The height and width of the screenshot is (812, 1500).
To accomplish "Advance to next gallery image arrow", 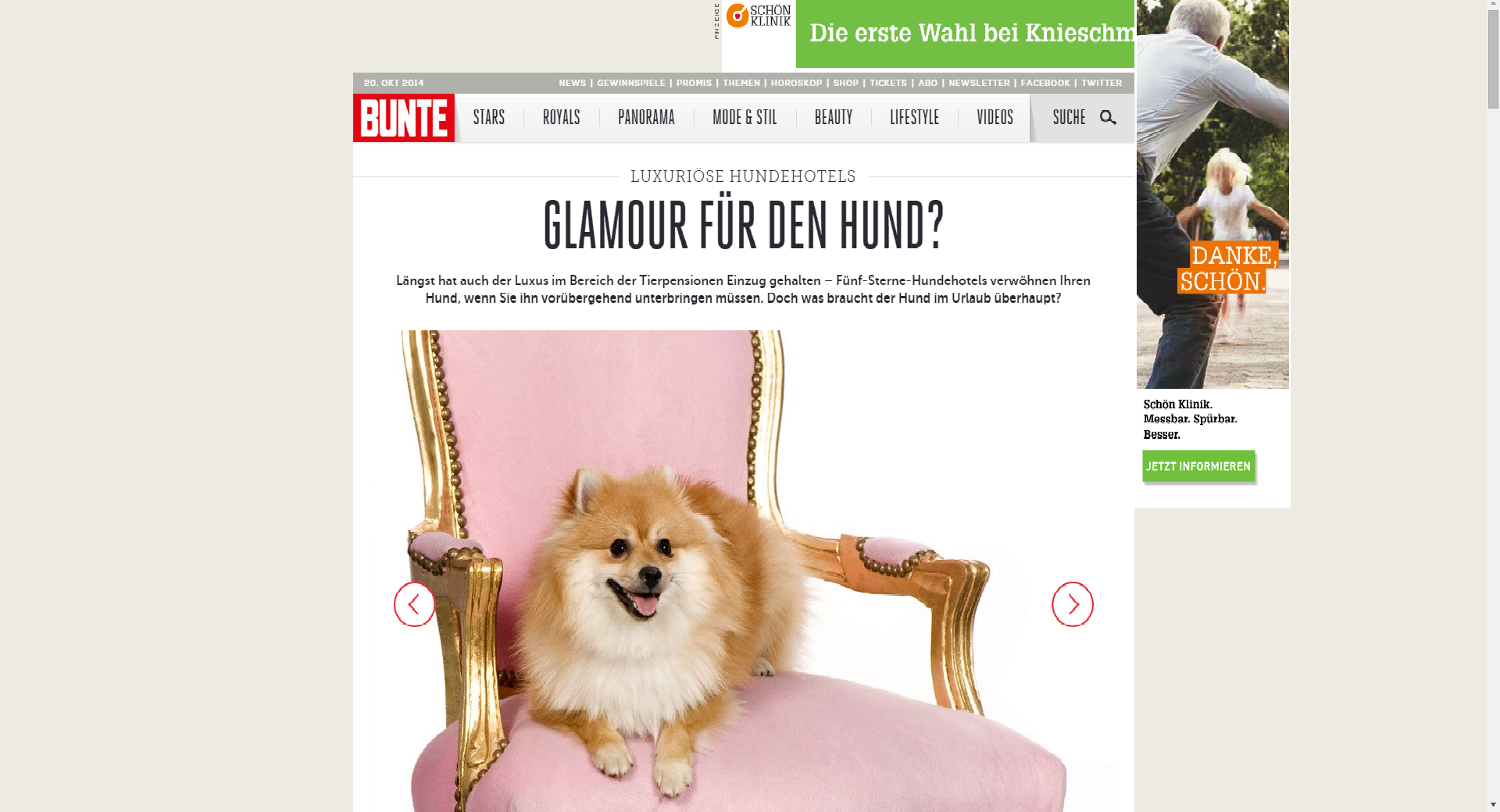I will [x=1073, y=604].
